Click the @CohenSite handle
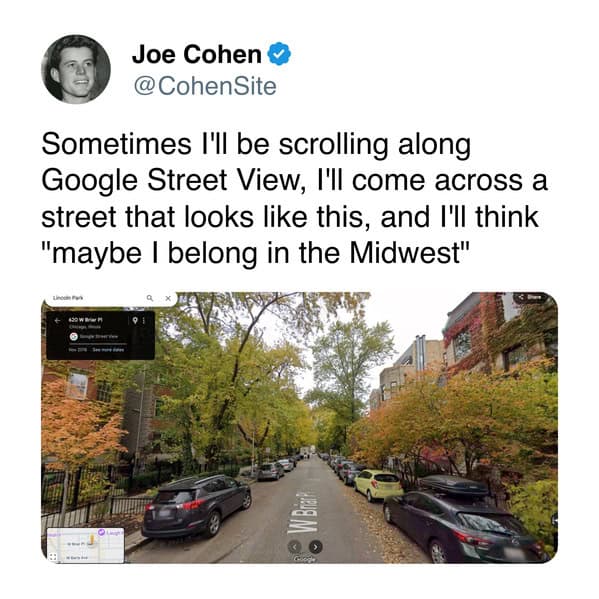Screen dimensions: 599x599 click(205, 86)
